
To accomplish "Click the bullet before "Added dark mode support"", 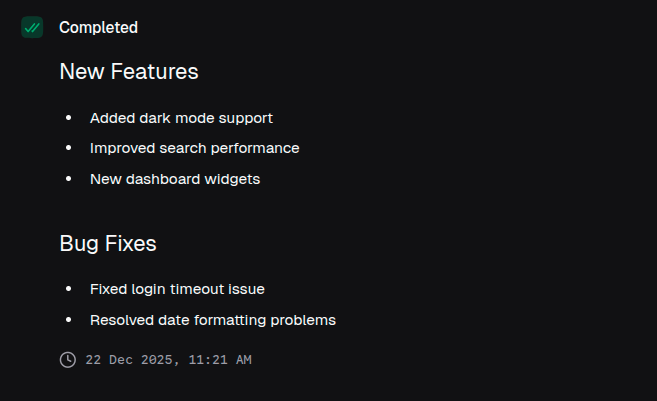I will tap(68, 118).
